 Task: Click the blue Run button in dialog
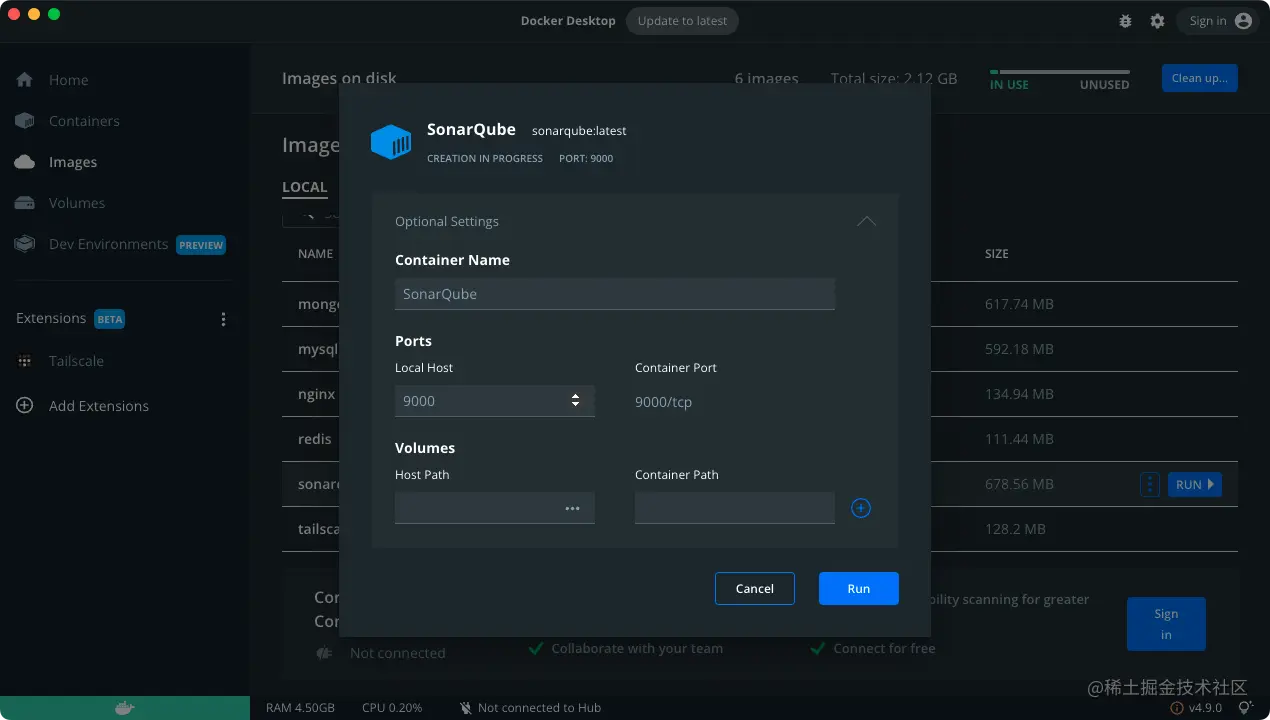(x=859, y=589)
